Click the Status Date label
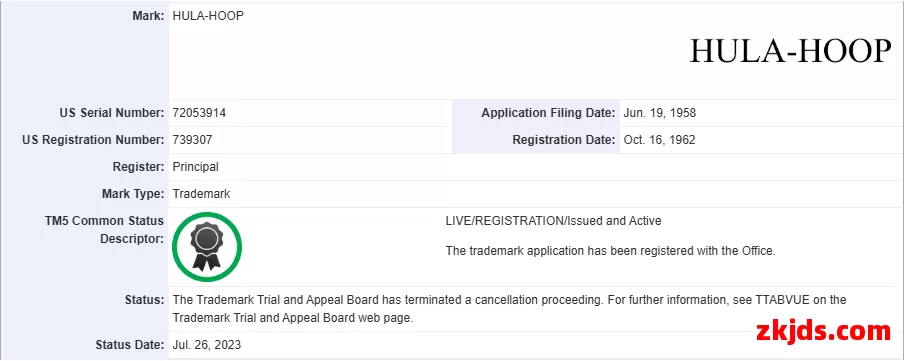Viewport: 904px width, 361px height. click(x=130, y=345)
